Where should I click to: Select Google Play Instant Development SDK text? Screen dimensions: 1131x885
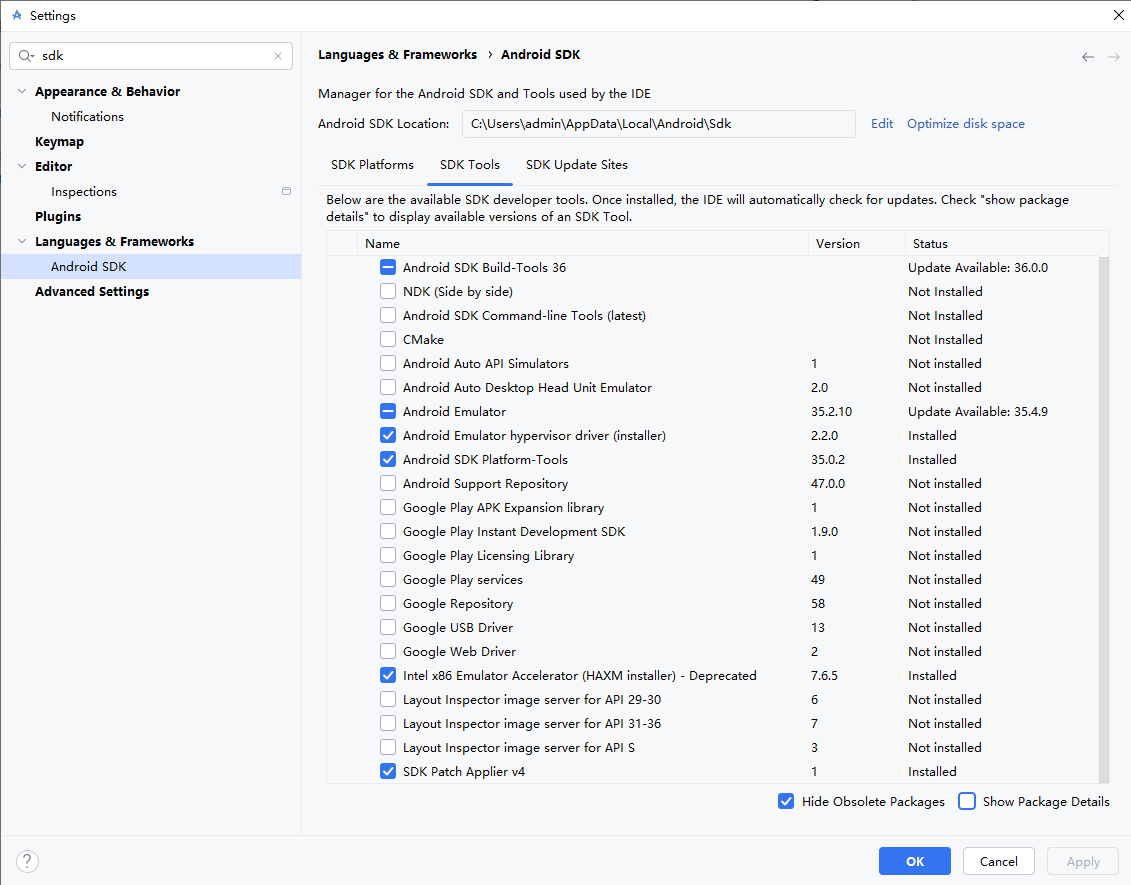[x=514, y=532]
